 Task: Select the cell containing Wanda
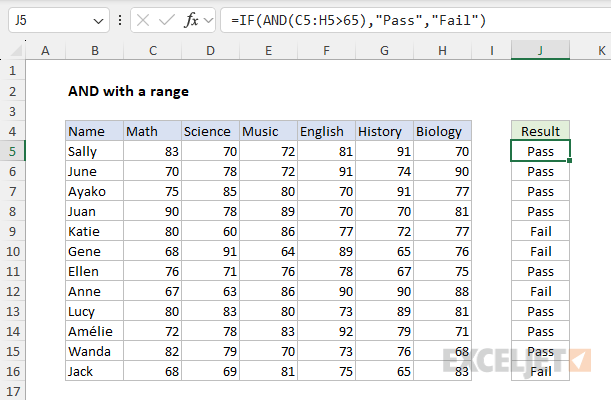click(x=95, y=351)
